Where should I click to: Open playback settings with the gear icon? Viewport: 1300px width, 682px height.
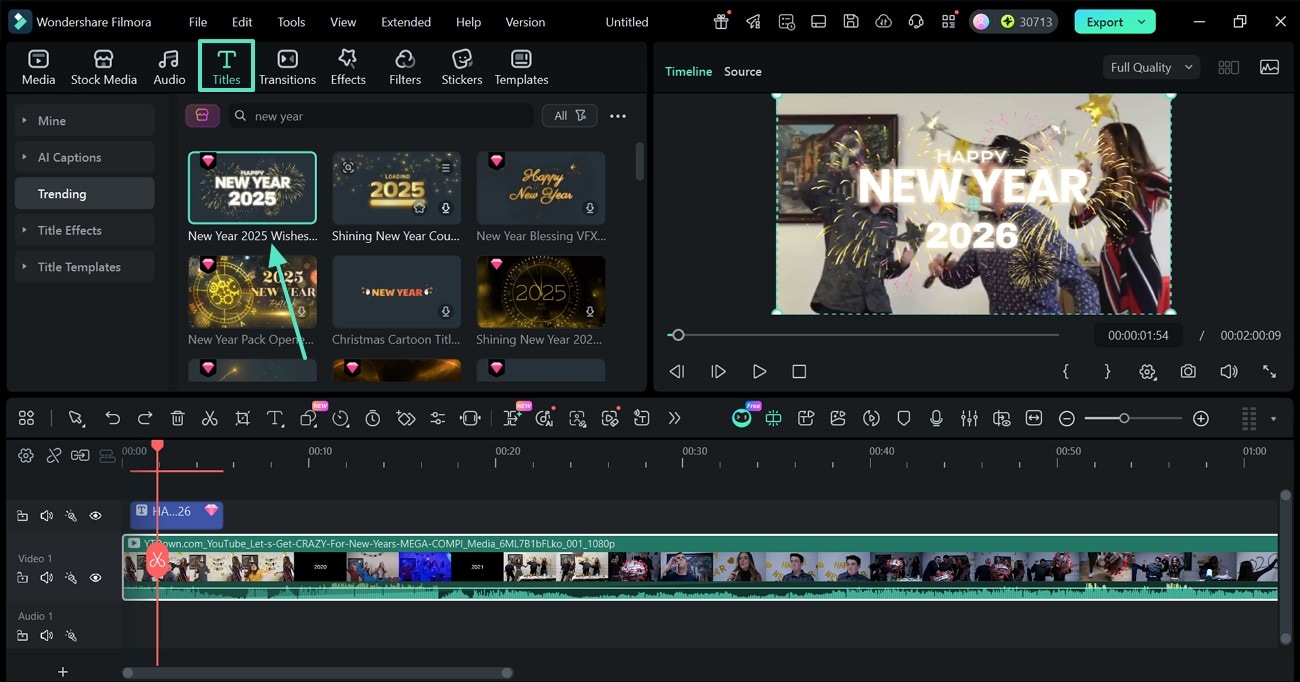1147,371
